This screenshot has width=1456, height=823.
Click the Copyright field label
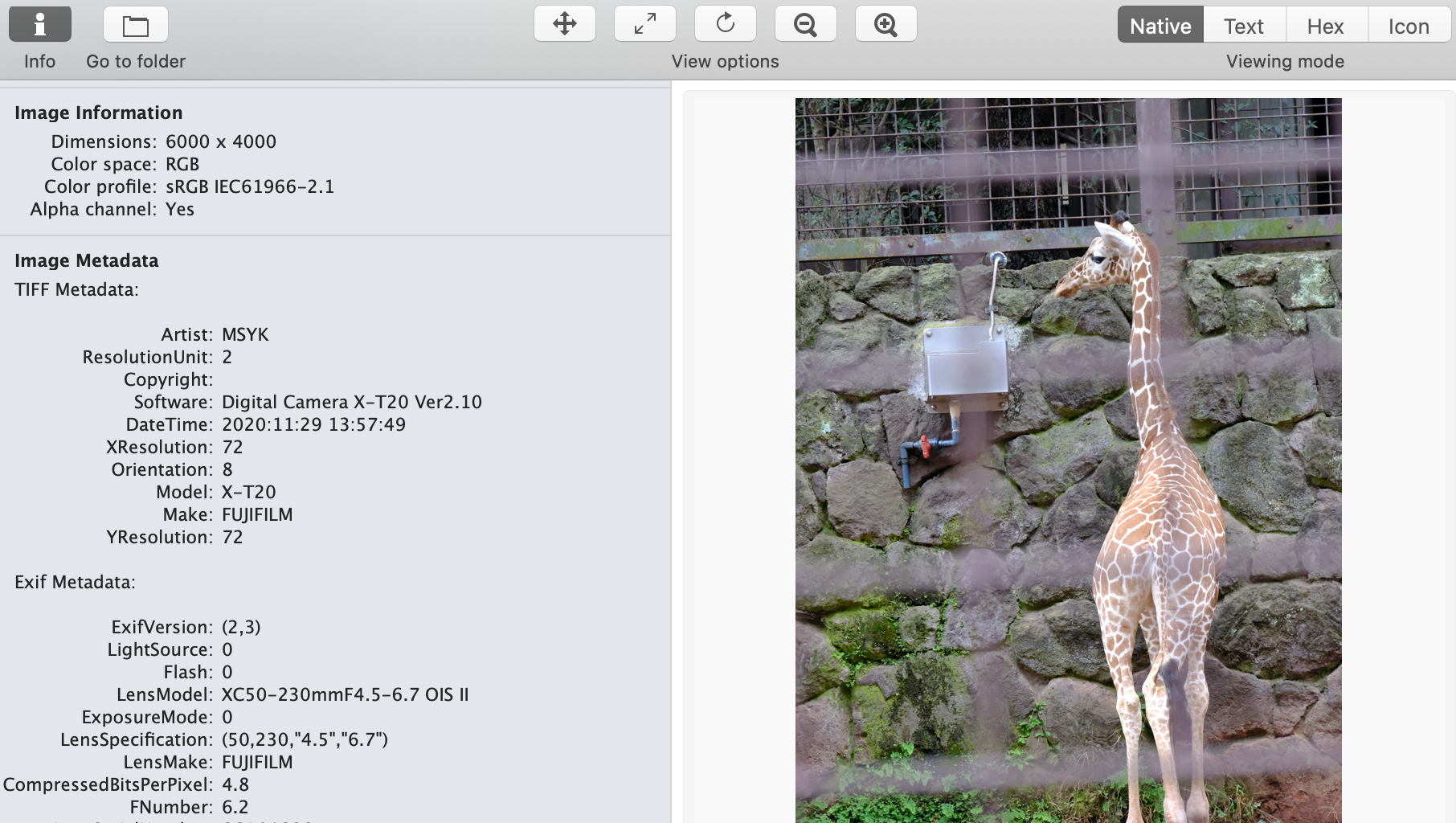[x=169, y=379]
